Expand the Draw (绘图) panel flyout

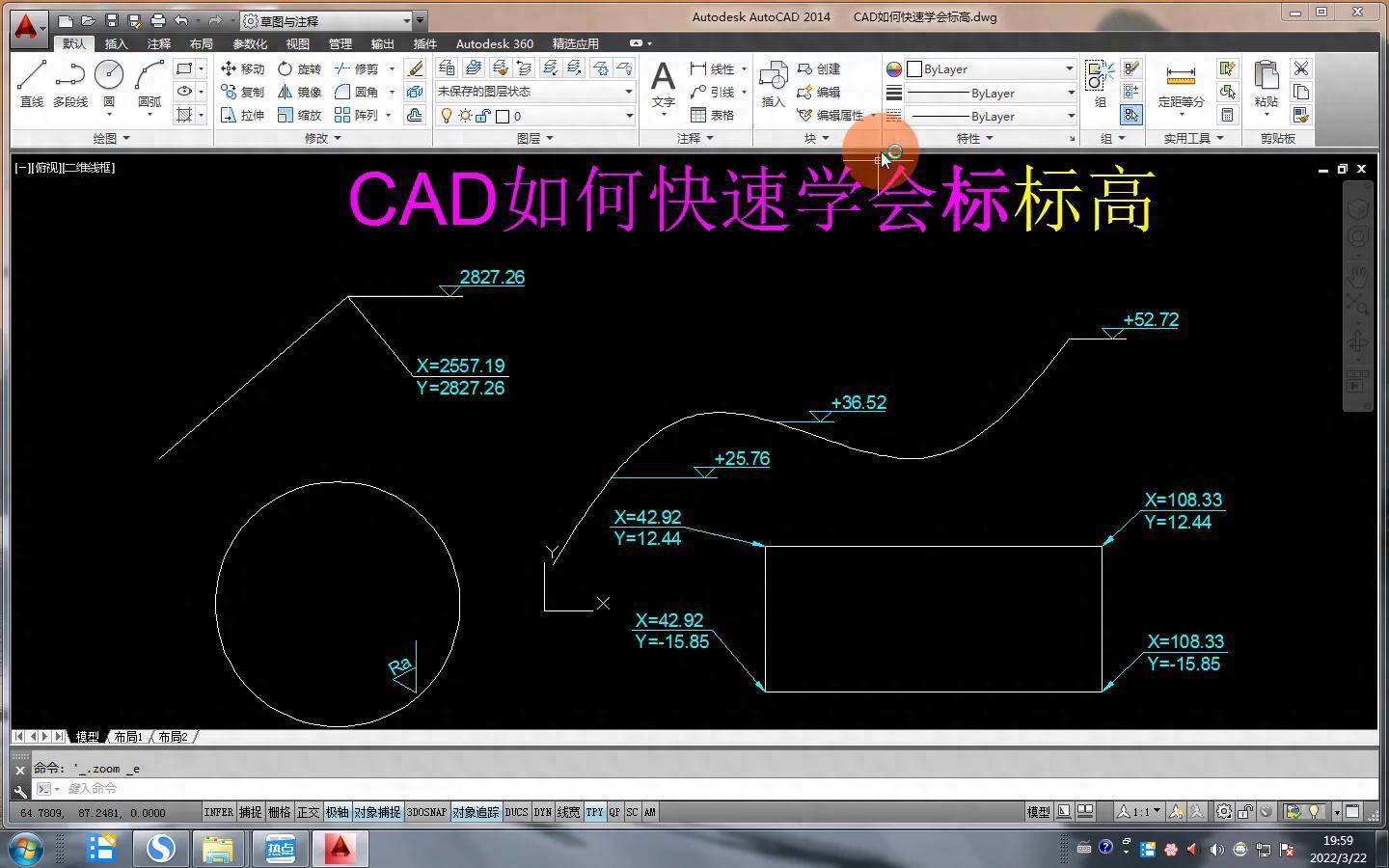111,138
